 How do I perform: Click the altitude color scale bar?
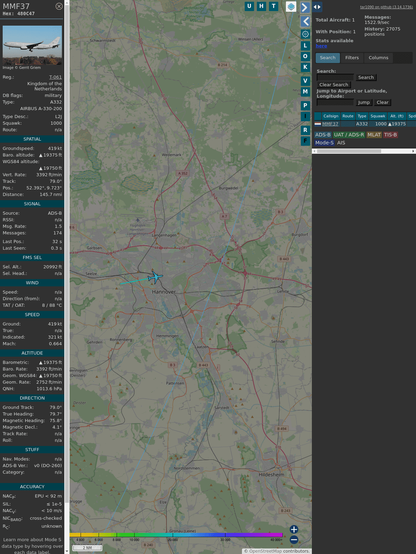(x=176, y=535)
